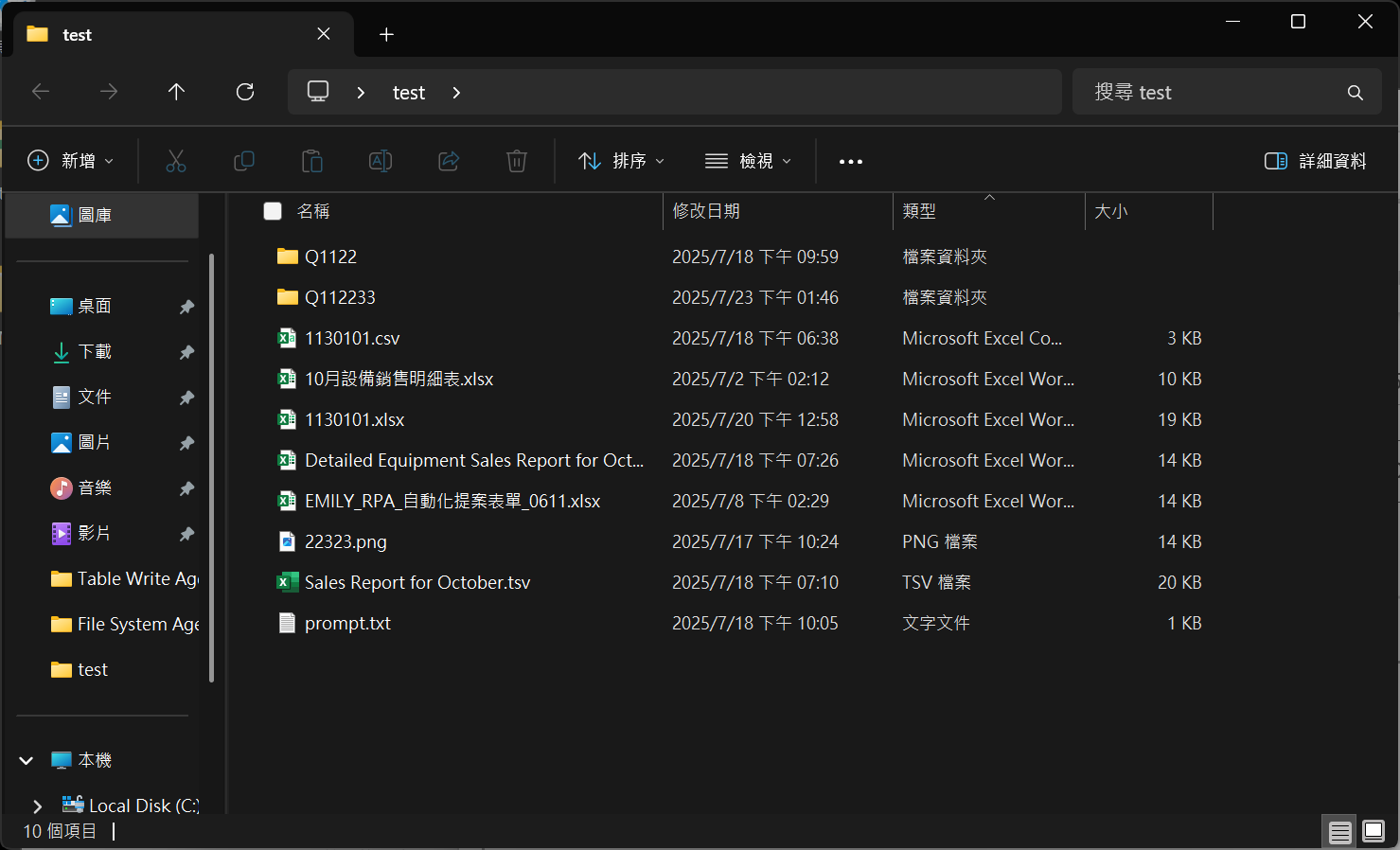
Task: Tick the select-all checkbox beside 名稱
Action: click(x=273, y=211)
